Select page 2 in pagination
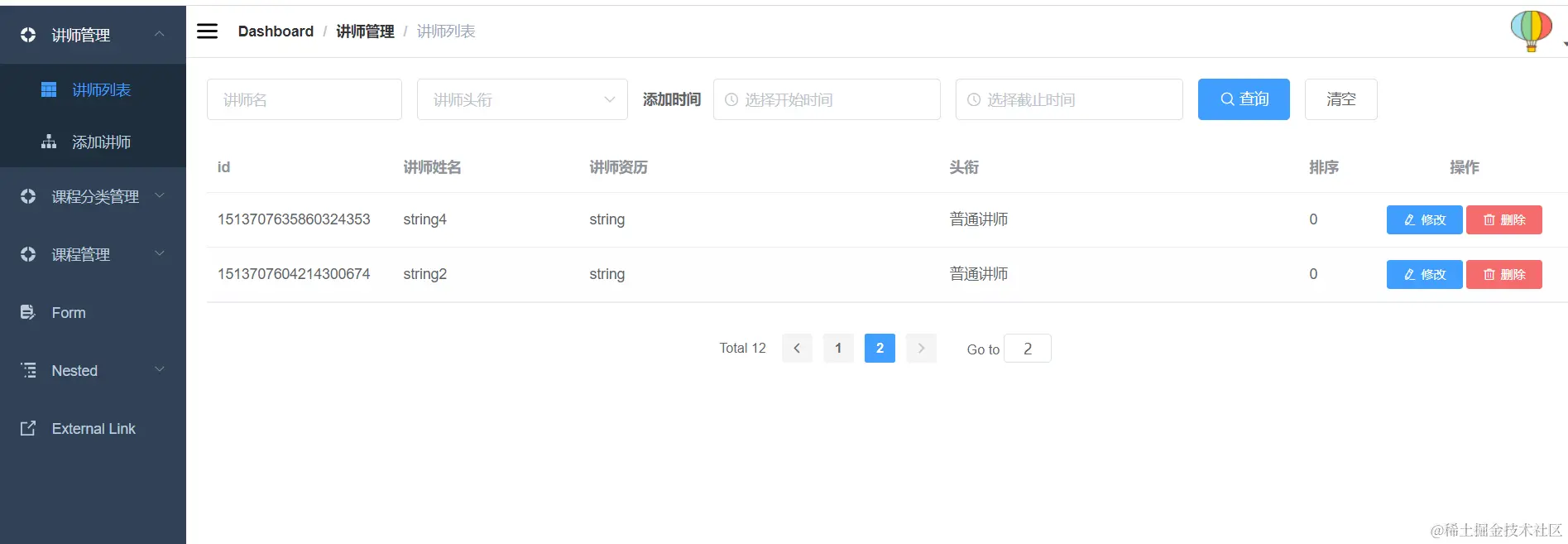 (880, 348)
